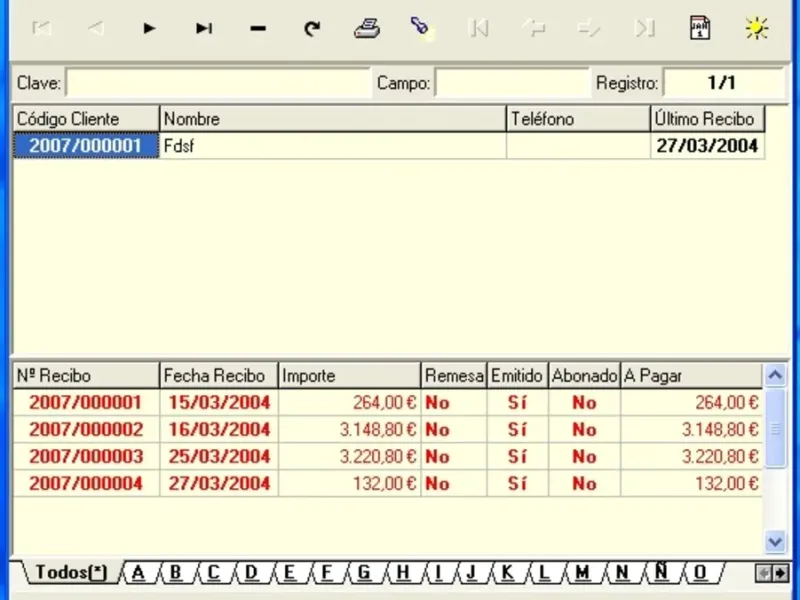800x600 pixels.
Task: Click the yellow sun icon
Action: [x=756, y=28]
